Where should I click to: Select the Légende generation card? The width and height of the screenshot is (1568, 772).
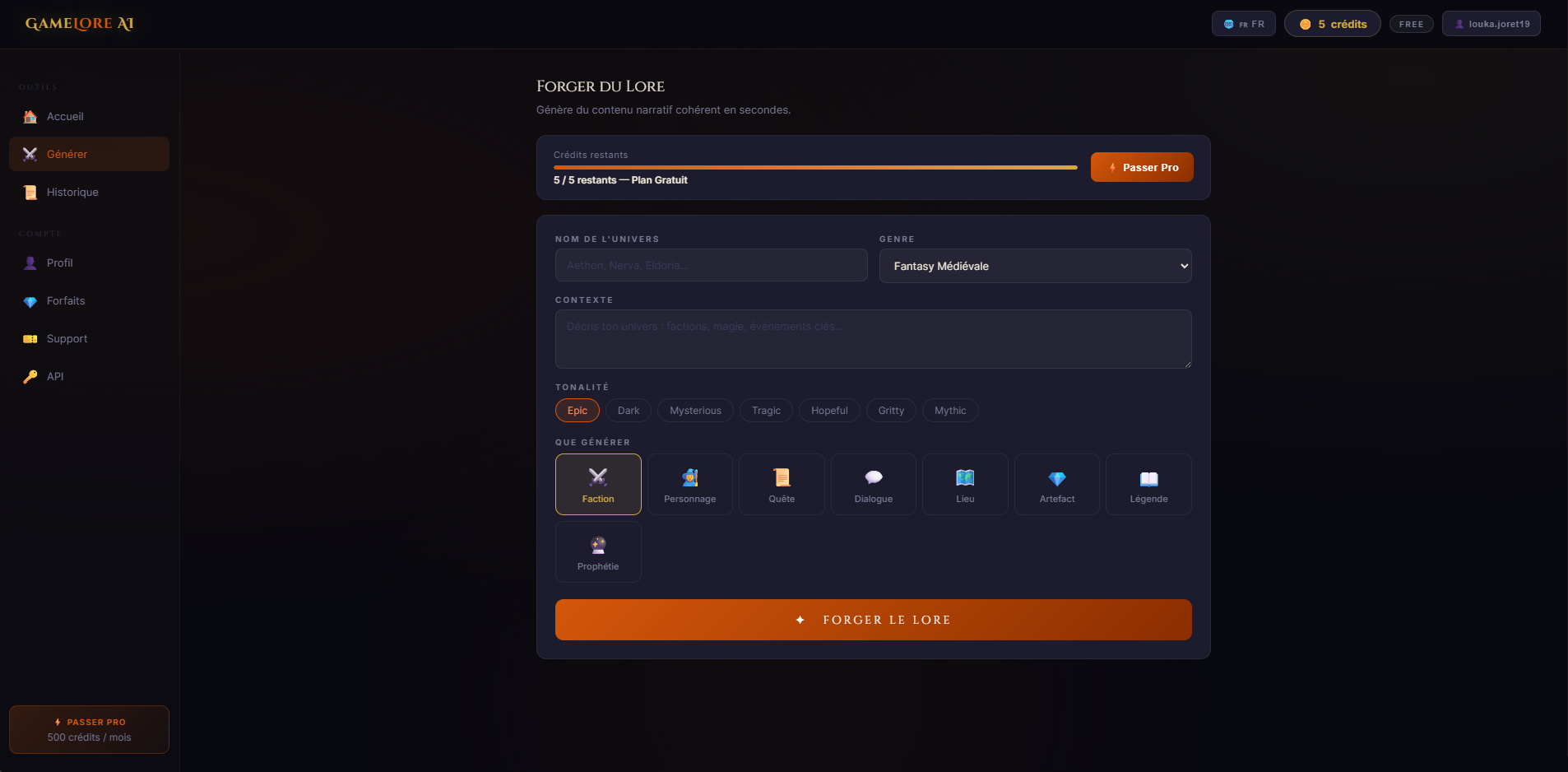pos(1148,485)
